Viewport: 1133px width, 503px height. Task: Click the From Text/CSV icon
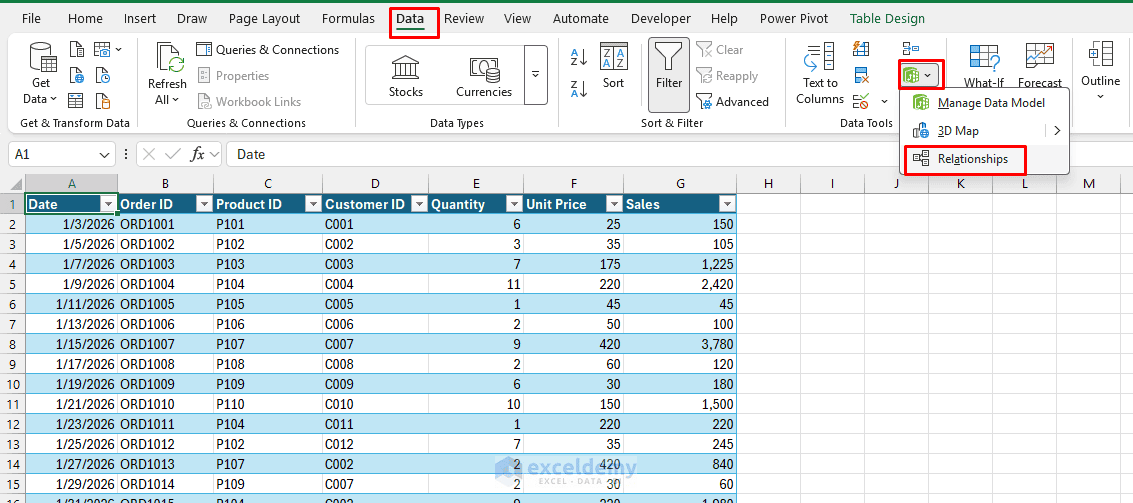(77, 49)
